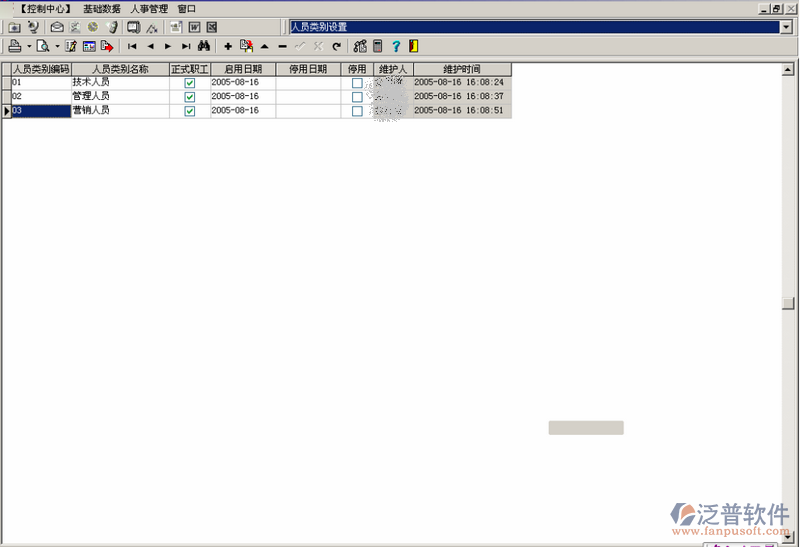800x547 pixels.
Task: Open the 【控制中心】 menu
Action: pyautogui.click(x=45, y=9)
